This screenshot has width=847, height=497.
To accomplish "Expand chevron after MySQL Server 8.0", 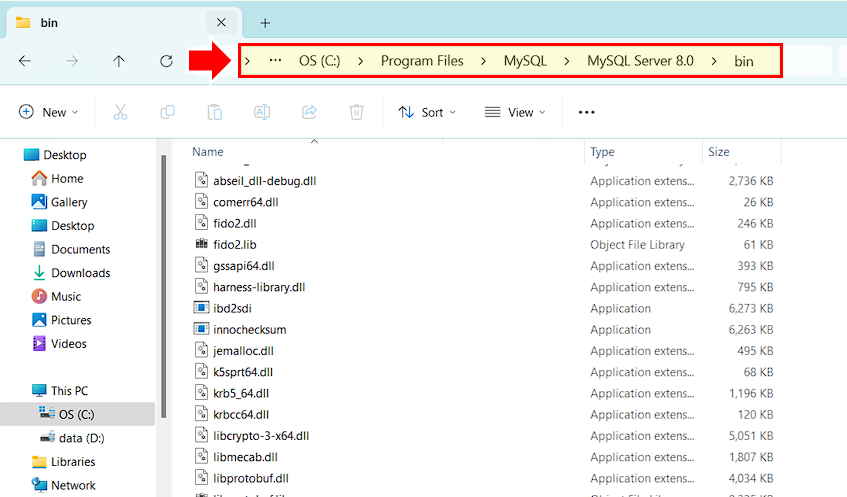I will (714, 61).
